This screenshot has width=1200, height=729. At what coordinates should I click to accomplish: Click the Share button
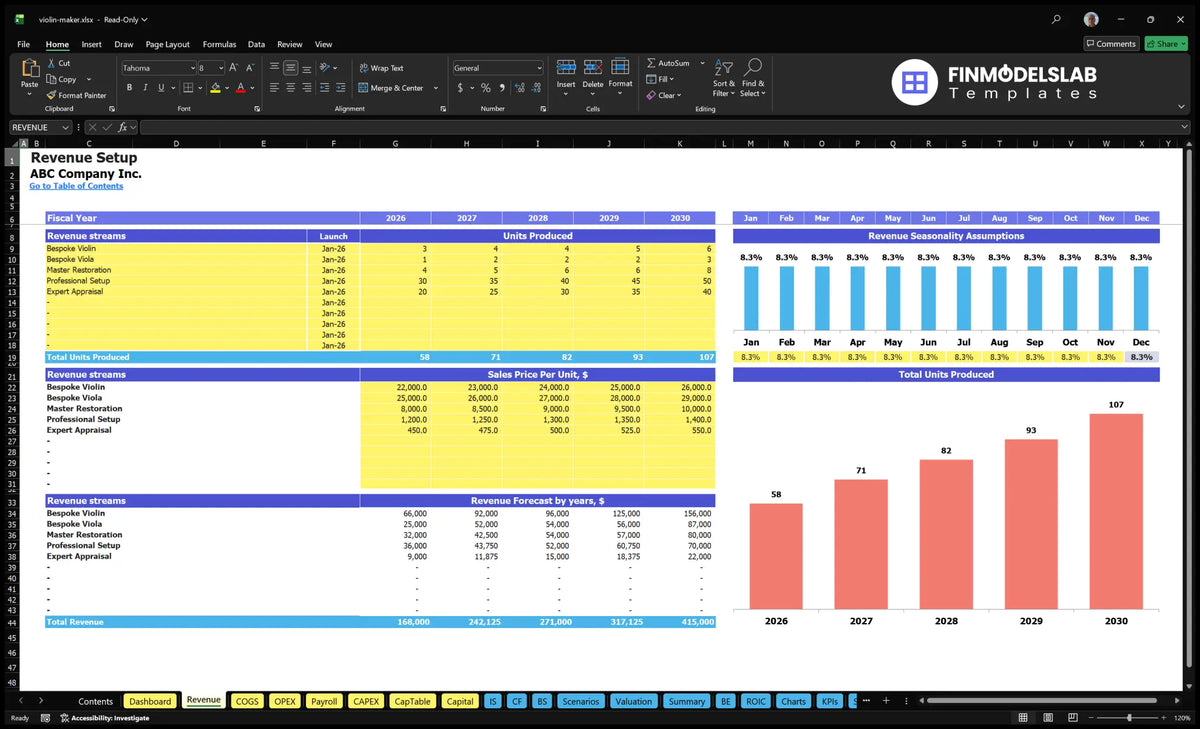[x=1165, y=43]
